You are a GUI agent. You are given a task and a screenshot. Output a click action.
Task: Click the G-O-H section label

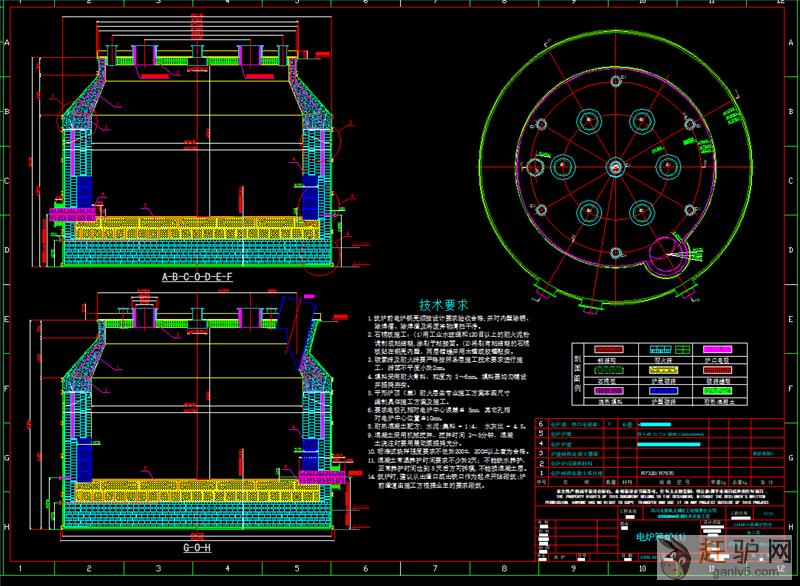[x=196, y=548]
